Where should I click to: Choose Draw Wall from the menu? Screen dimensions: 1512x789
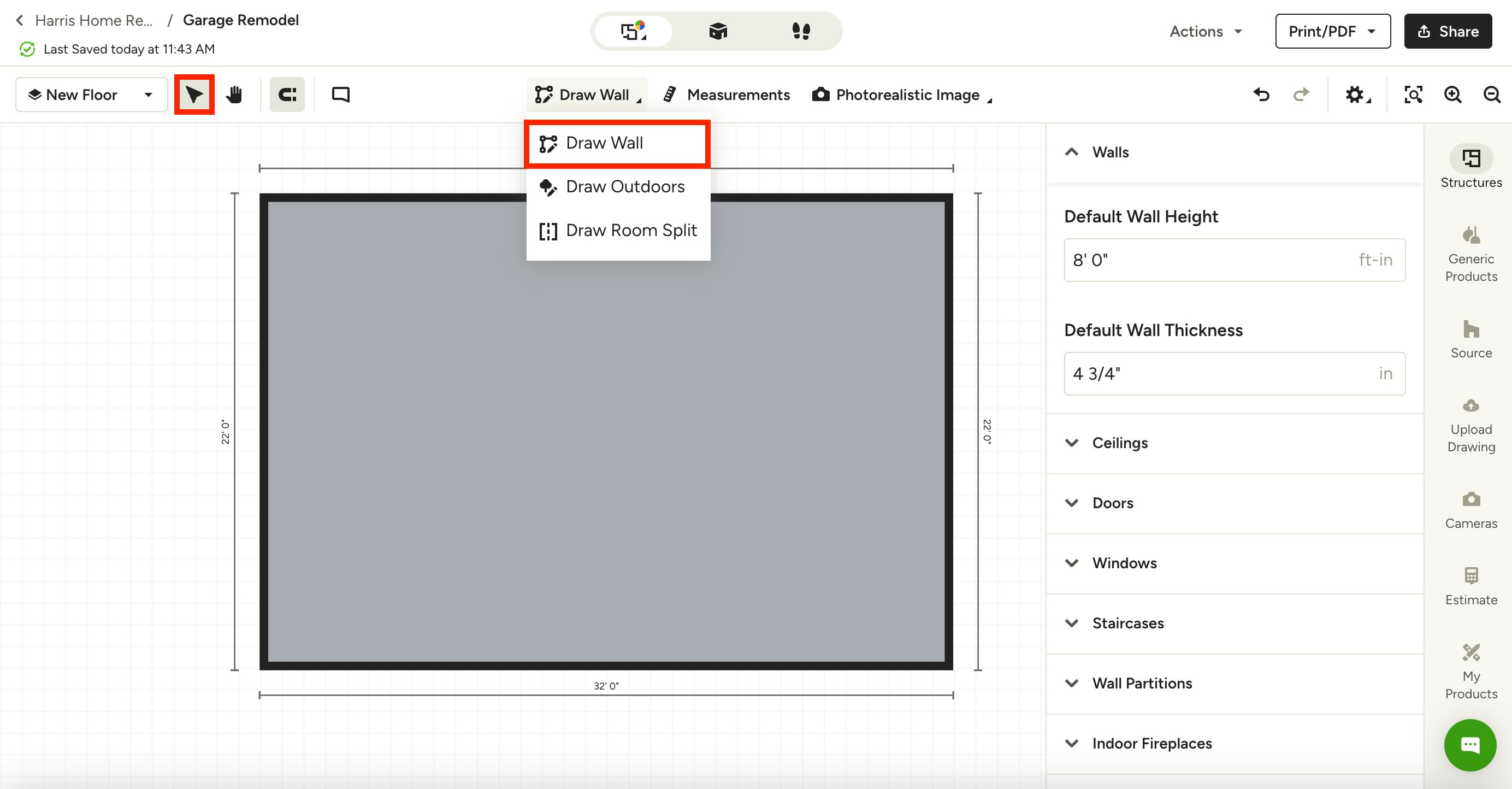click(x=618, y=143)
